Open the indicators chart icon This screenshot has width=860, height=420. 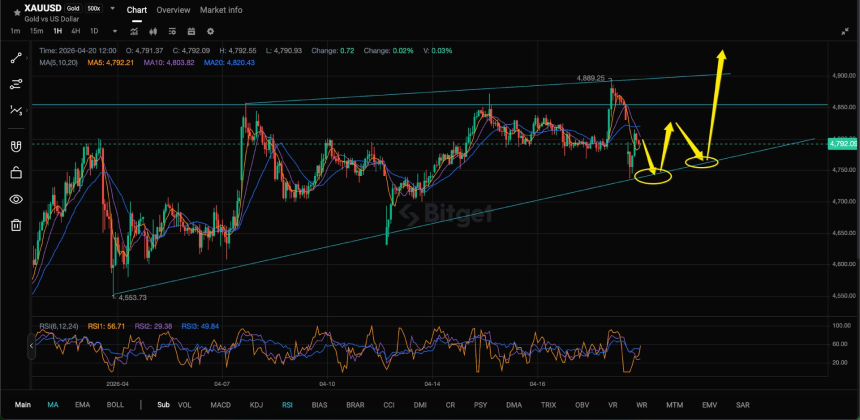(134, 31)
